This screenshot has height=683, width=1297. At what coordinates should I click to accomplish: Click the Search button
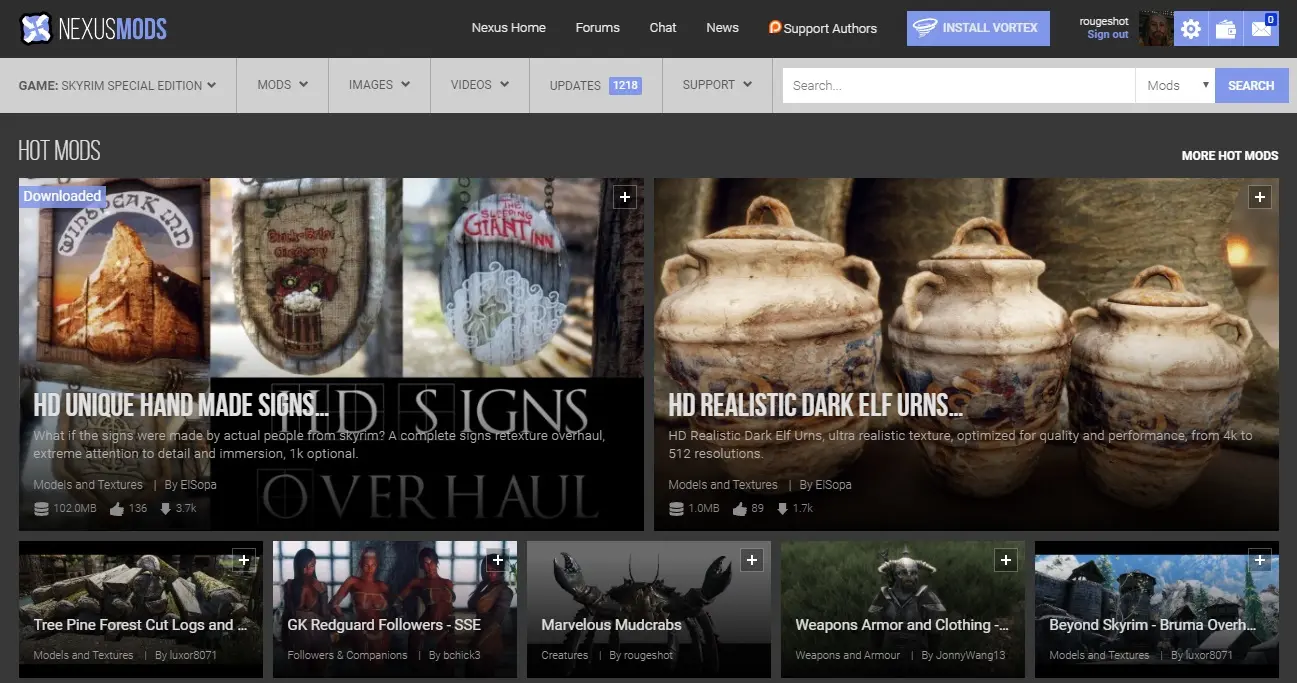pos(1251,85)
